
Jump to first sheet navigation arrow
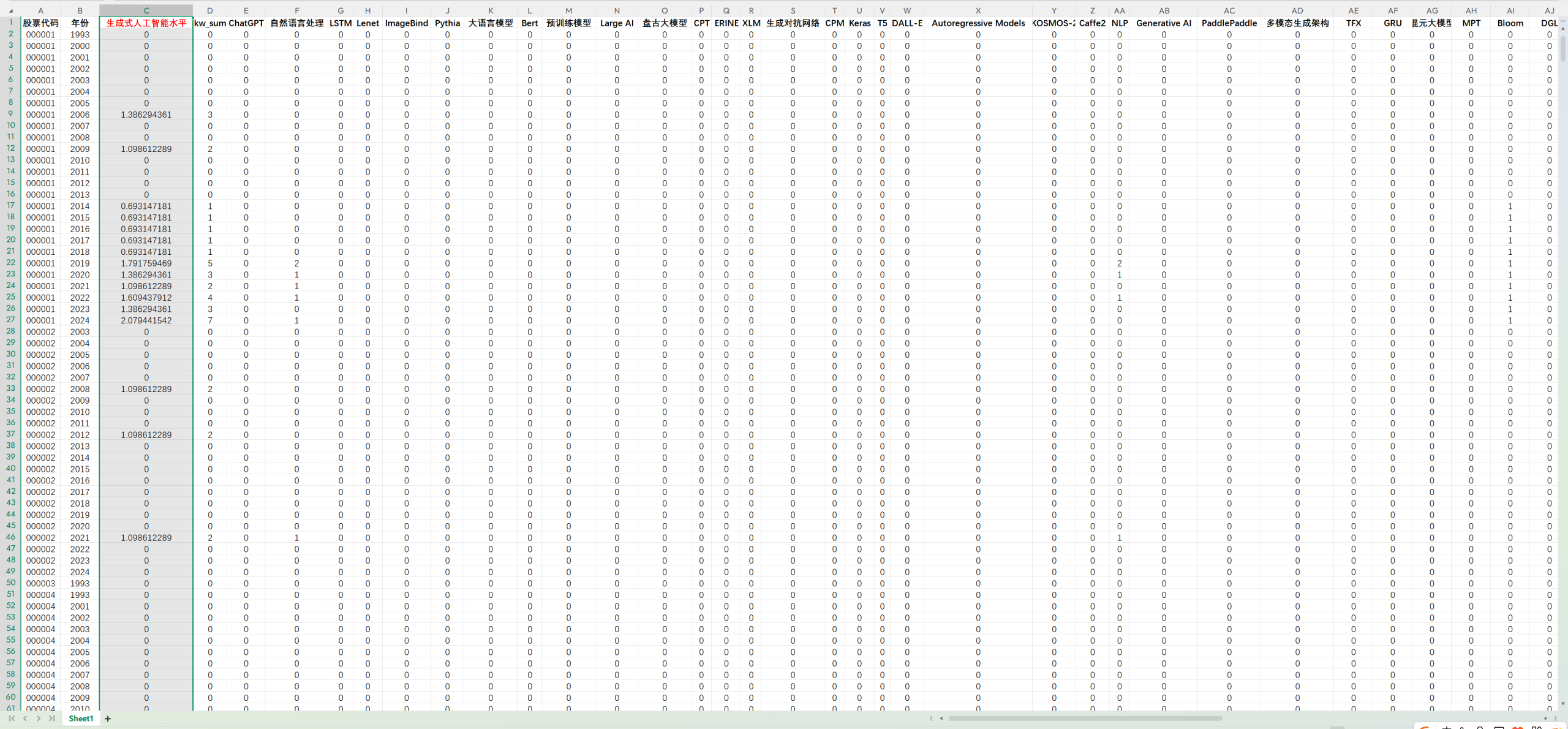click(x=12, y=719)
